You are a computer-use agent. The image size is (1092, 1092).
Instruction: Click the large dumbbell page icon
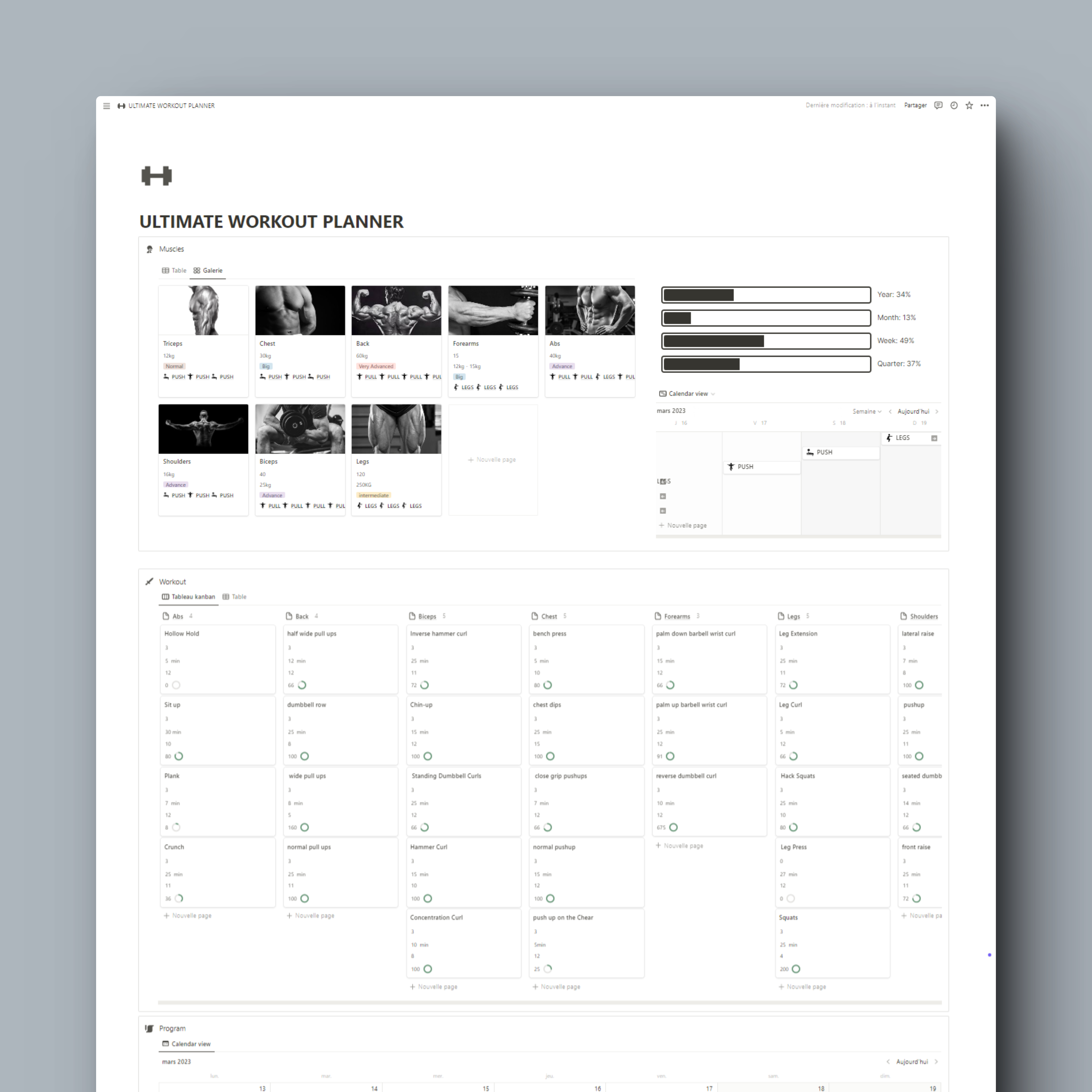[x=156, y=176]
